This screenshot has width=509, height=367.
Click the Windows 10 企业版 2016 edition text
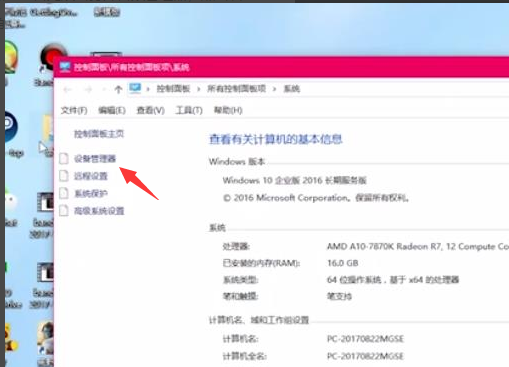pos(295,181)
